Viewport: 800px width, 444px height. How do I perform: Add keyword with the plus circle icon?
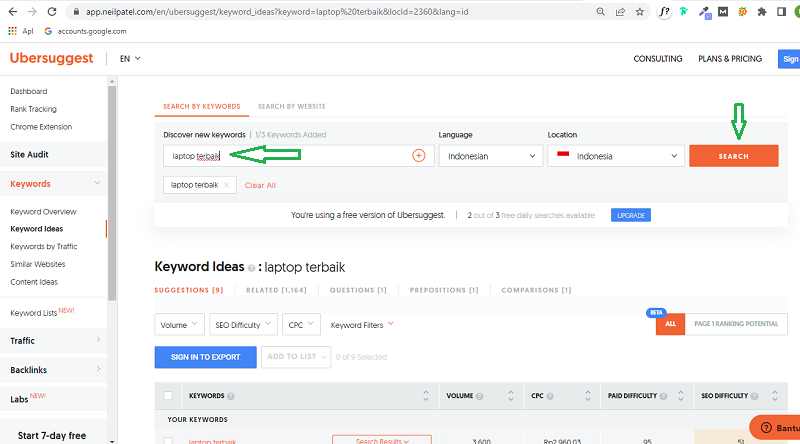point(419,156)
